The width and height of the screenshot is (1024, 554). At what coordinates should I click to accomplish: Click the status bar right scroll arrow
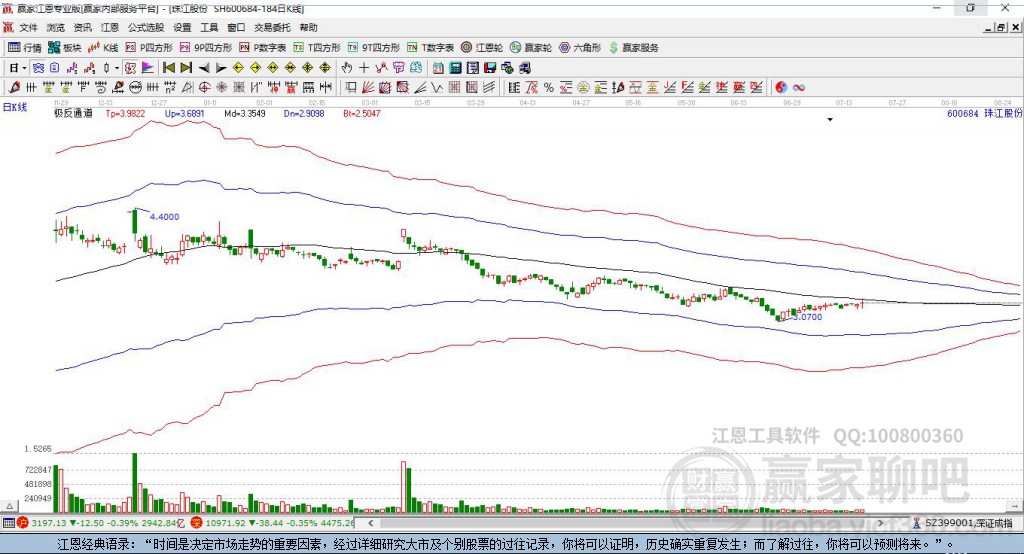(x=880, y=523)
